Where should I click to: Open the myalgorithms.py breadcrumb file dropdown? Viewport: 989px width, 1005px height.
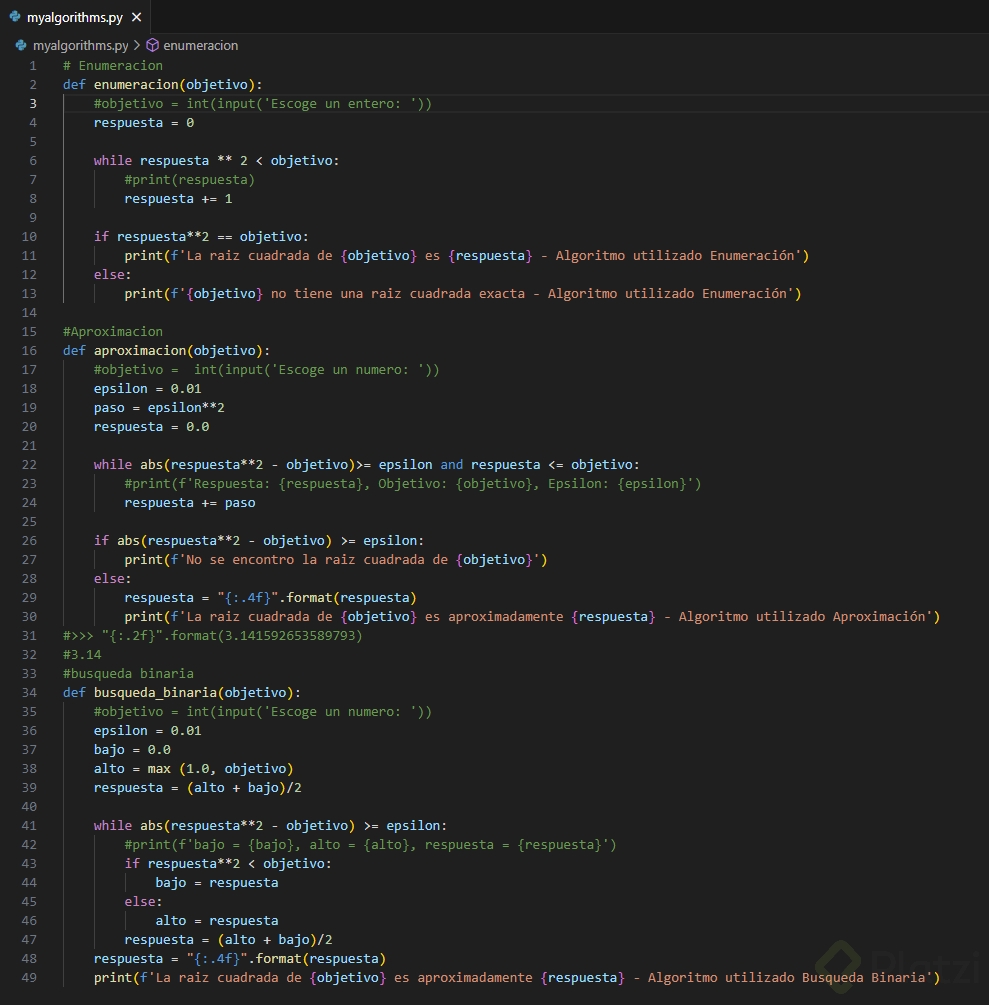(81, 46)
